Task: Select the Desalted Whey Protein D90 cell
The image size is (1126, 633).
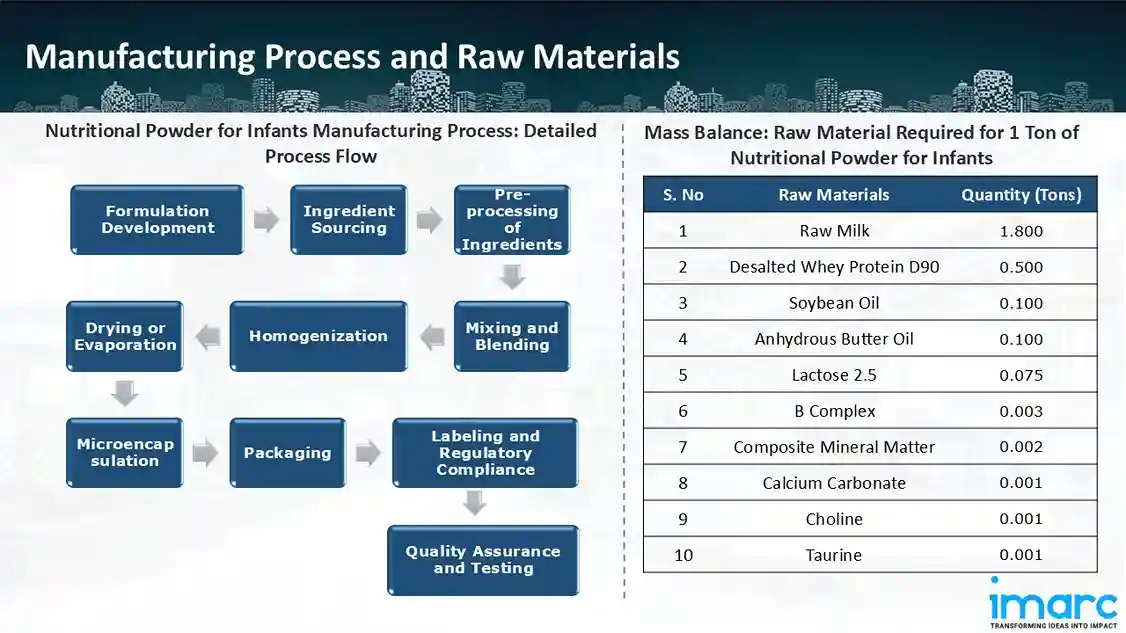Action: point(833,267)
